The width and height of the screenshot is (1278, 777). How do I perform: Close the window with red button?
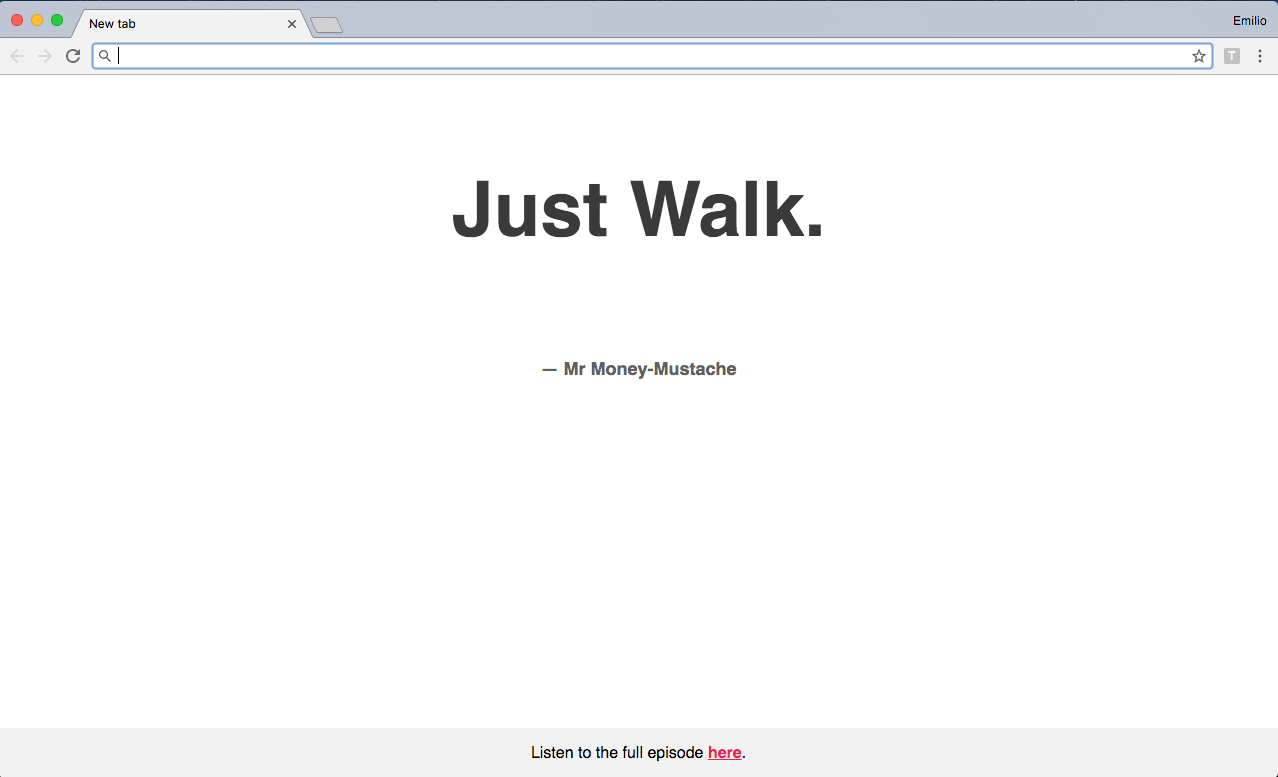click(17, 20)
